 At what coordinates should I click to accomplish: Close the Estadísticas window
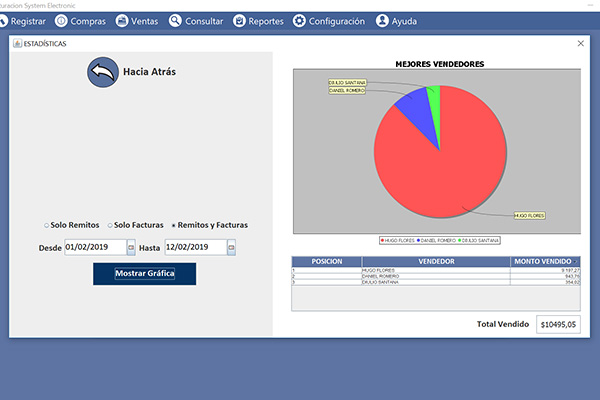[x=581, y=44]
